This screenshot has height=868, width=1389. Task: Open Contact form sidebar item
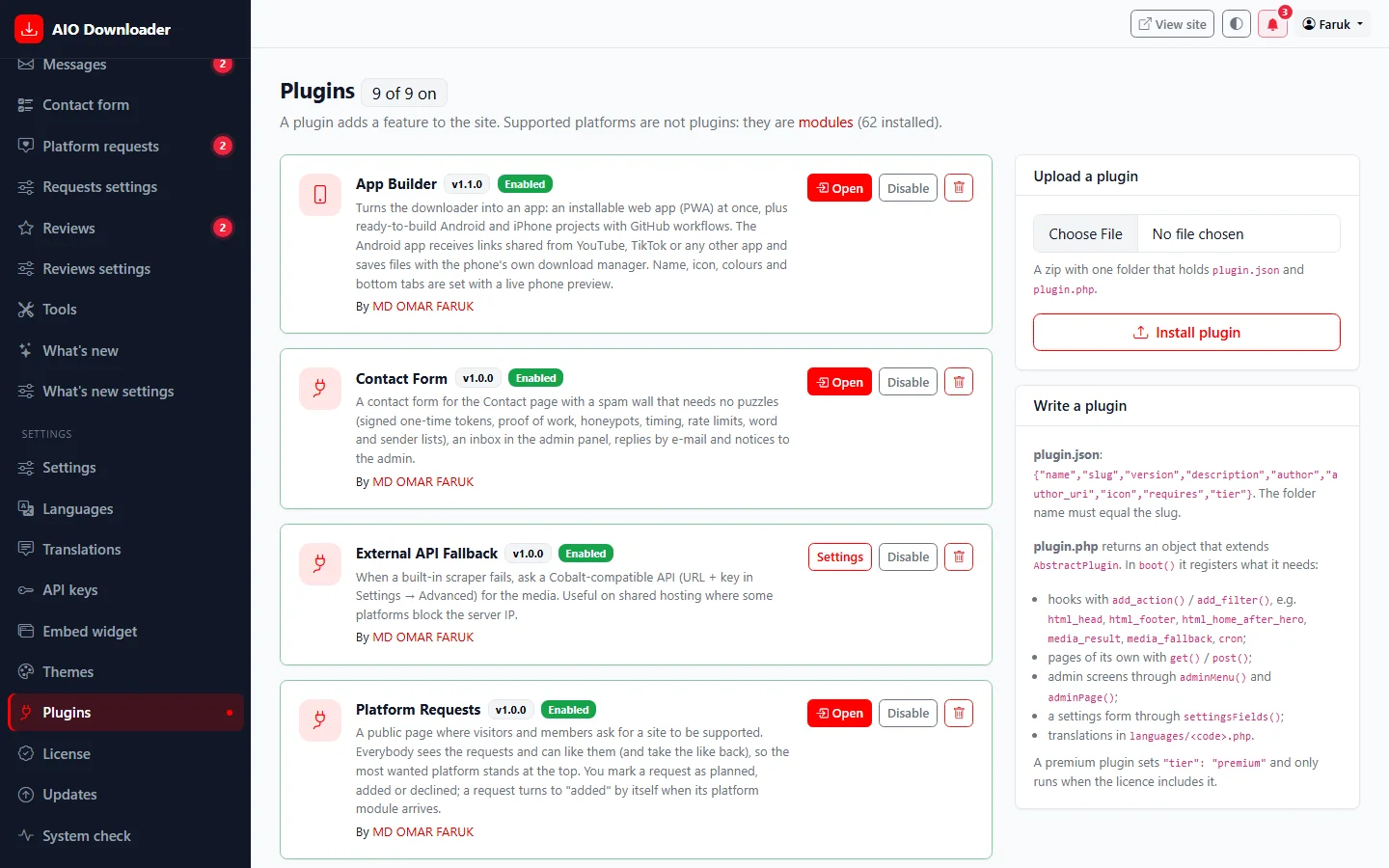pyautogui.click(x=125, y=105)
